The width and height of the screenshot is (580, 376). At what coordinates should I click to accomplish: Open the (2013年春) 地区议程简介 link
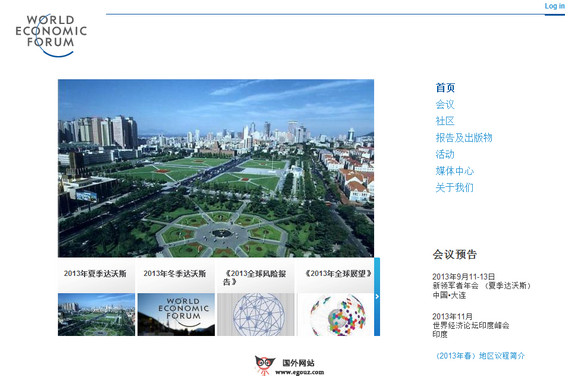point(480,356)
